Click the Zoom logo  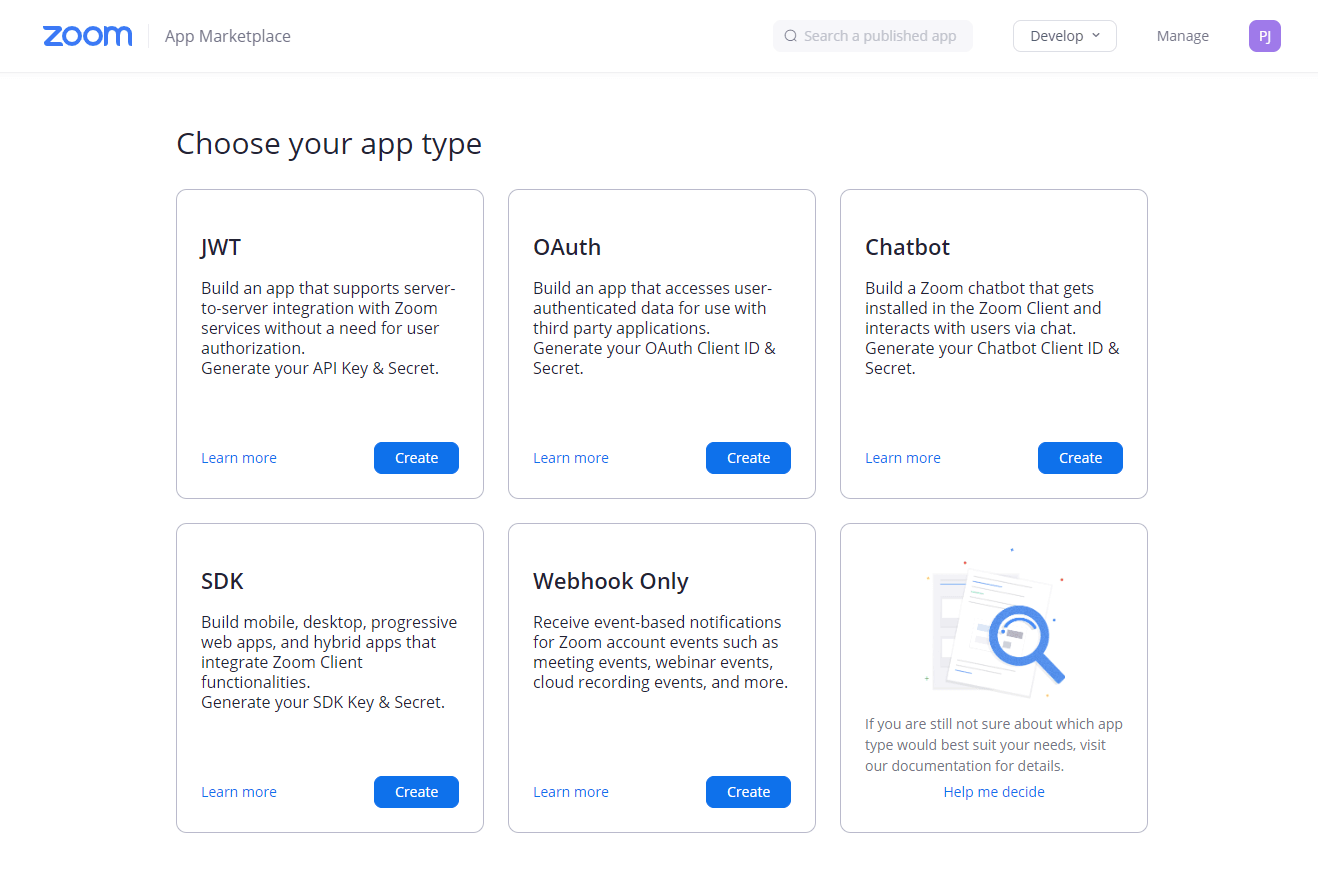coord(88,36)
